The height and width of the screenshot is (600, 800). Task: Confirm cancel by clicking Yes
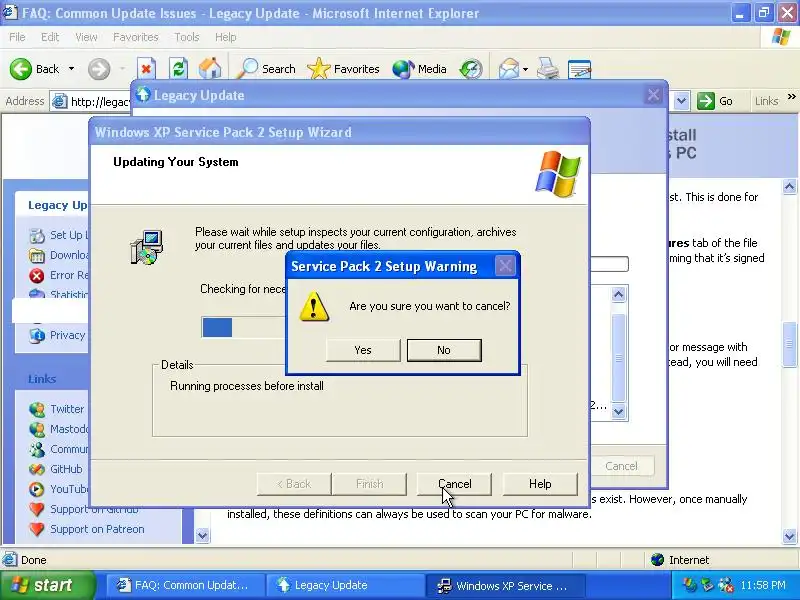pyautogui.click(x=363, y=350)
